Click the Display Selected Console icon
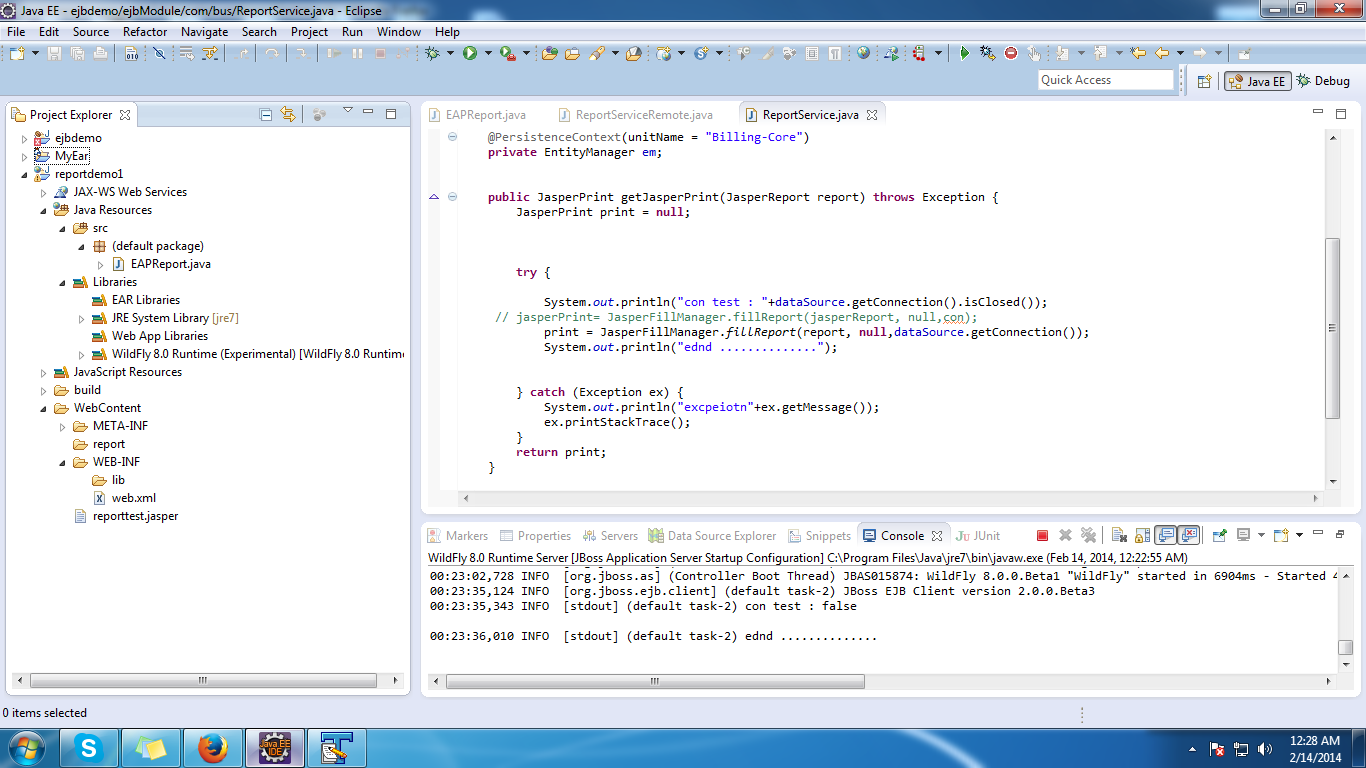Image resolution: width=1366 pixels, height=768 pixels. [1243, 536]
